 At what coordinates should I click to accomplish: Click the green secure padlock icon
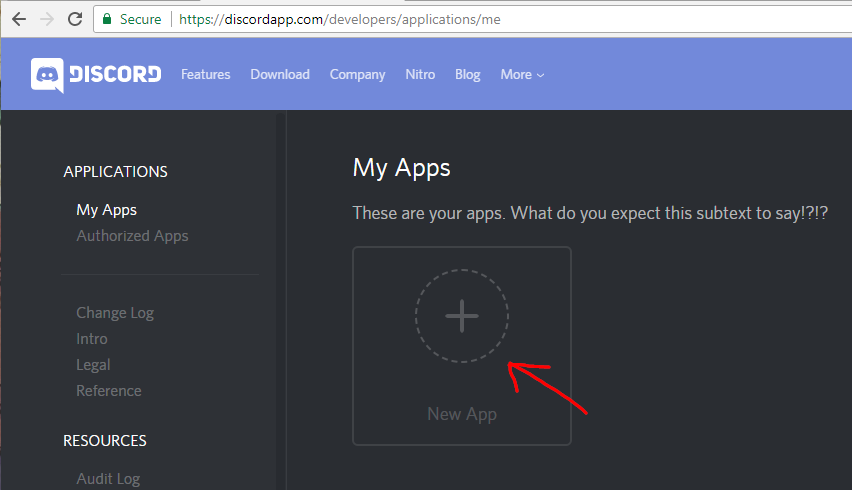[107, 19]
